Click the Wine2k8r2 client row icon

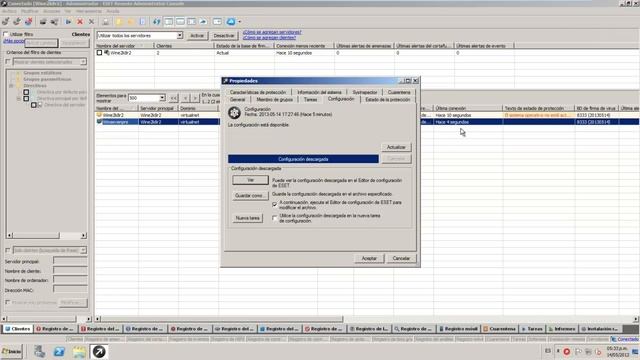(x=99, y=115)
